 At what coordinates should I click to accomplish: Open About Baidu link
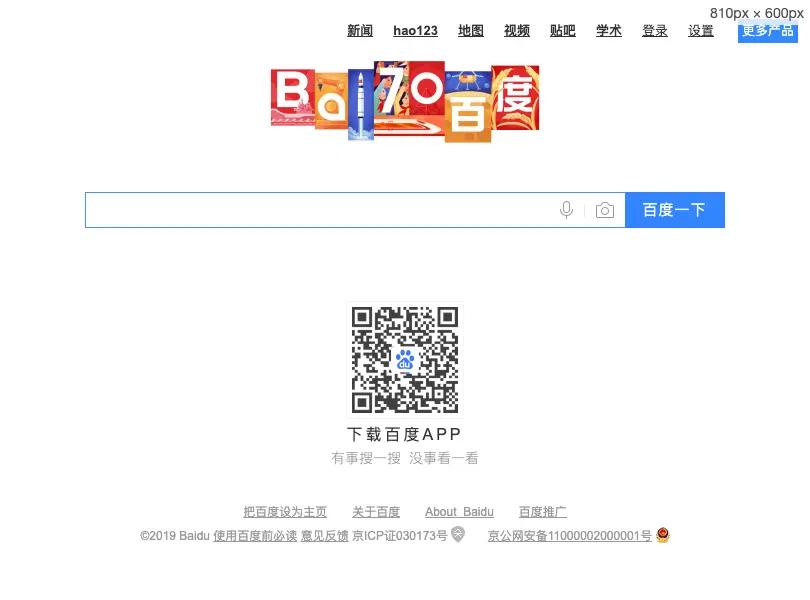(459, 512)
